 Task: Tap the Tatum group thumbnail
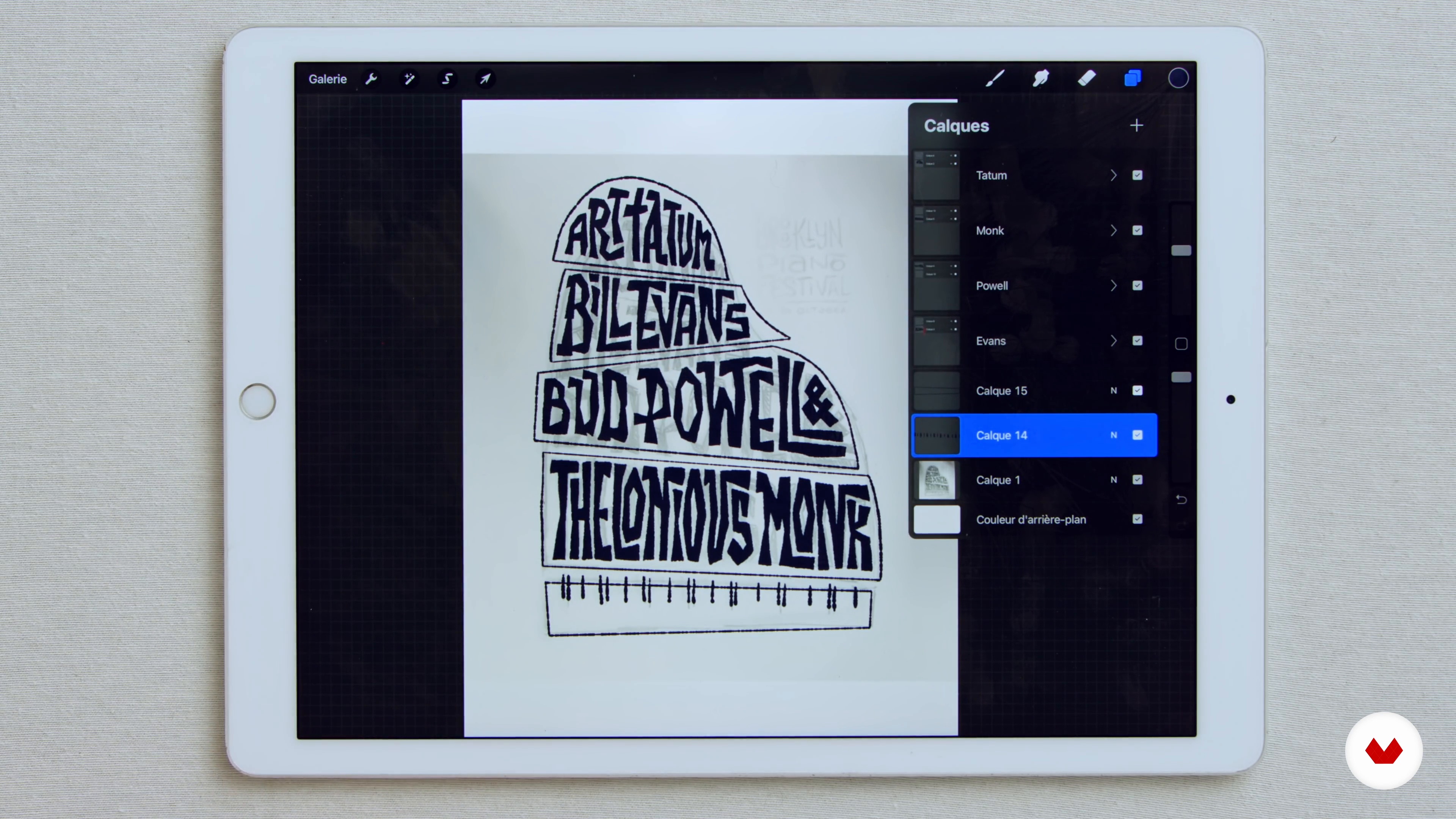click(937, 175)
